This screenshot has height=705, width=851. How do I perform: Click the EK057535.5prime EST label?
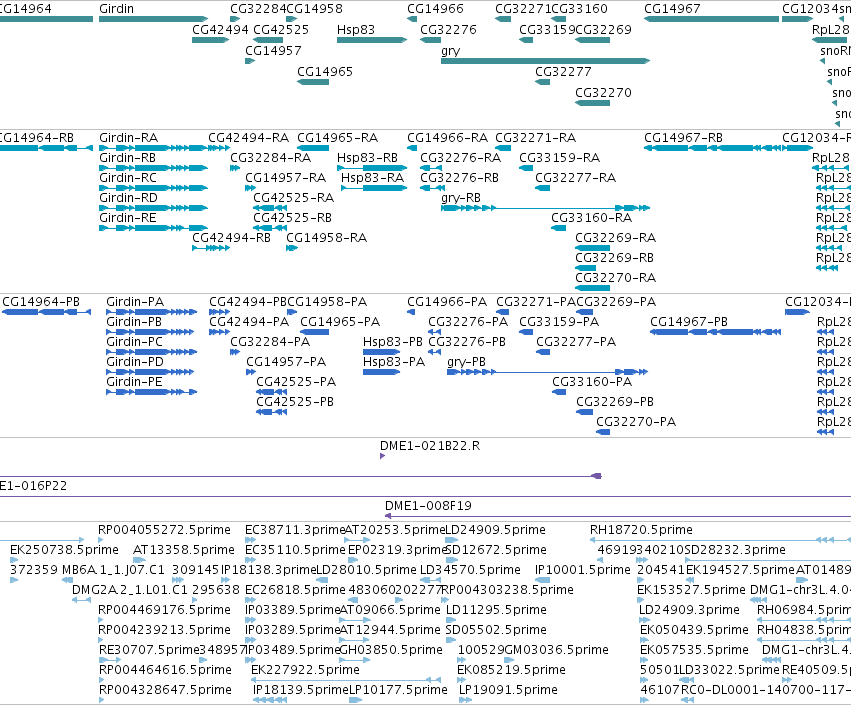tap(694, 650)
